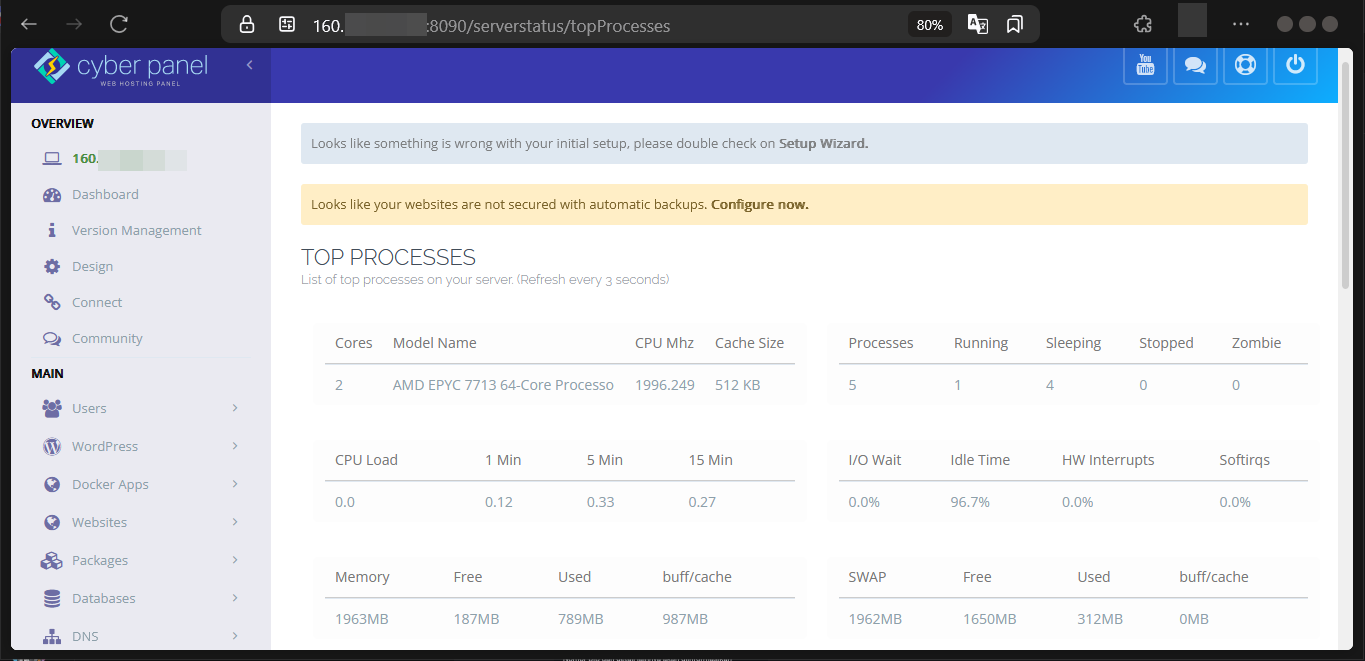
Task: Click the CyberPanel logo
Action: click(121, 67)
